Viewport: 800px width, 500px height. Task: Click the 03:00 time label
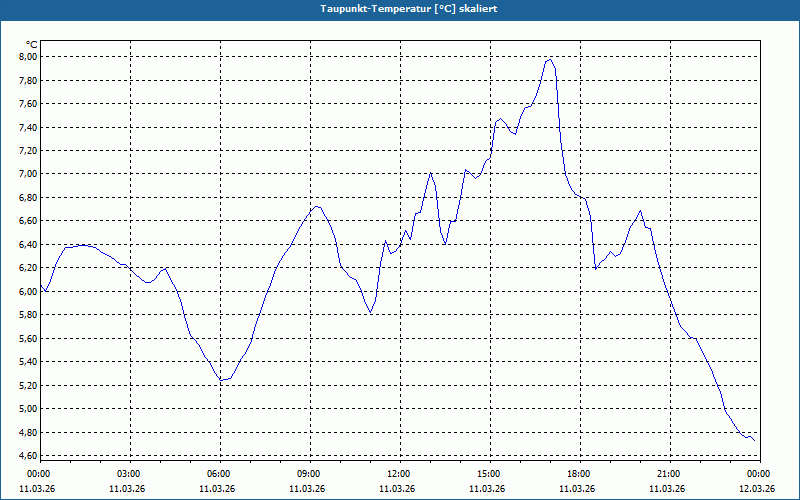click(x=131, y=474)
